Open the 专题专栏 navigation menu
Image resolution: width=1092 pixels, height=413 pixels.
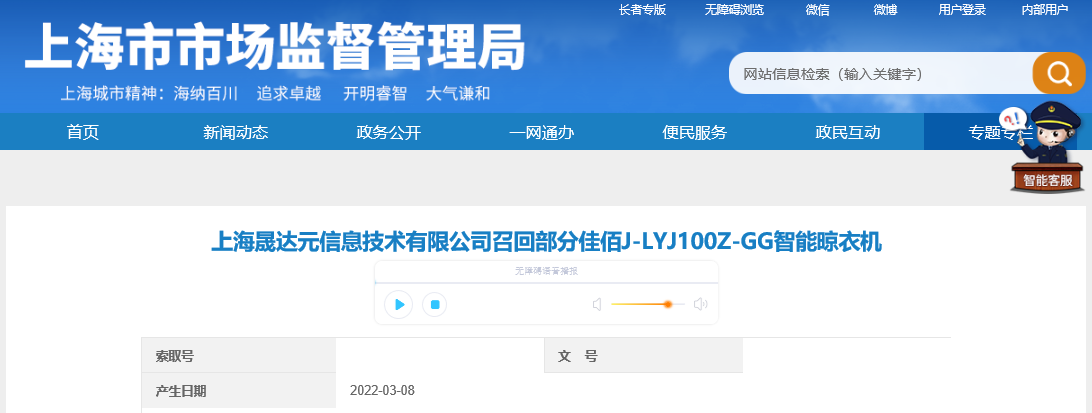[x=1000, y=132]
